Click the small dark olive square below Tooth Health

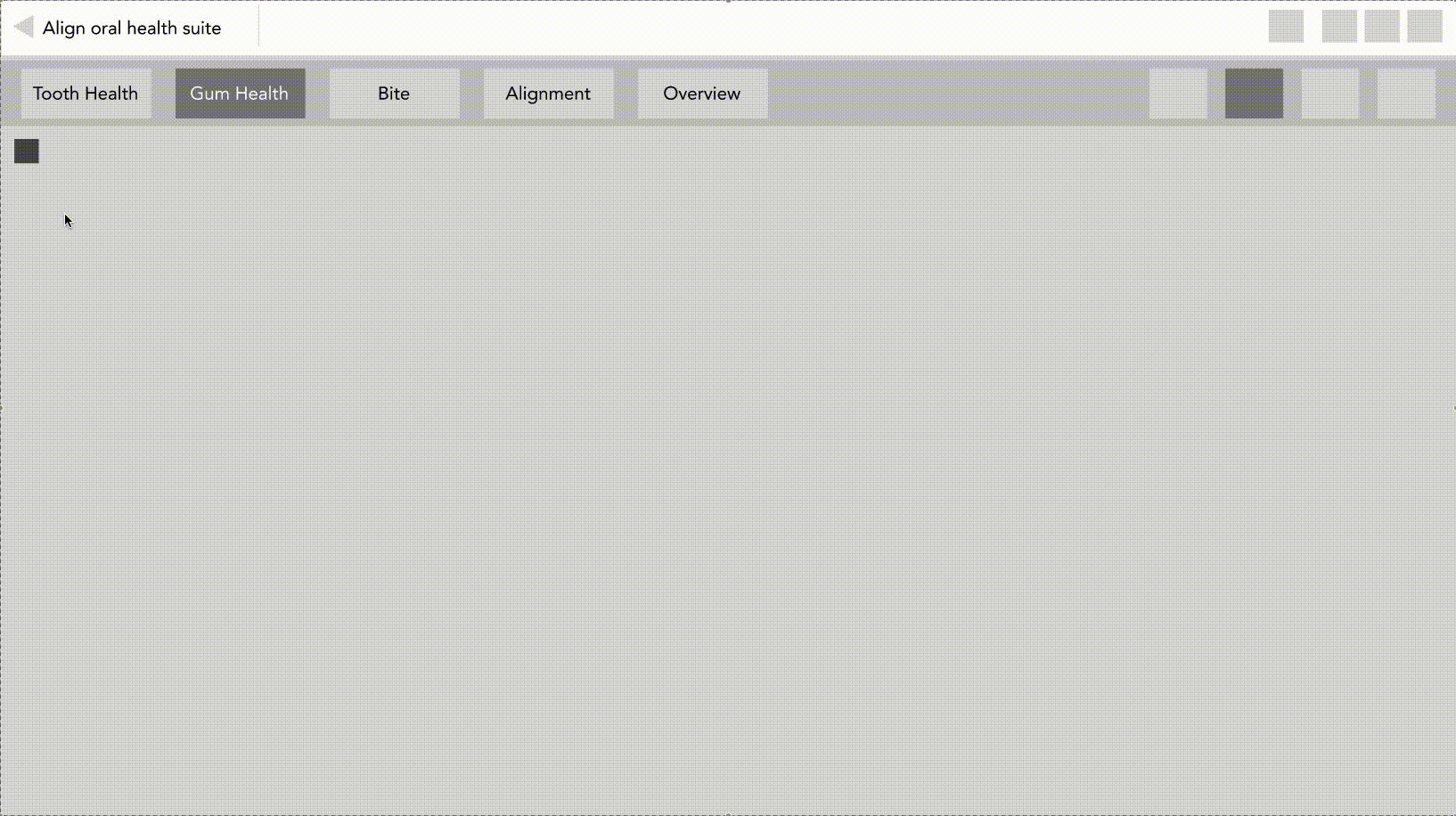tap(27, 151)
